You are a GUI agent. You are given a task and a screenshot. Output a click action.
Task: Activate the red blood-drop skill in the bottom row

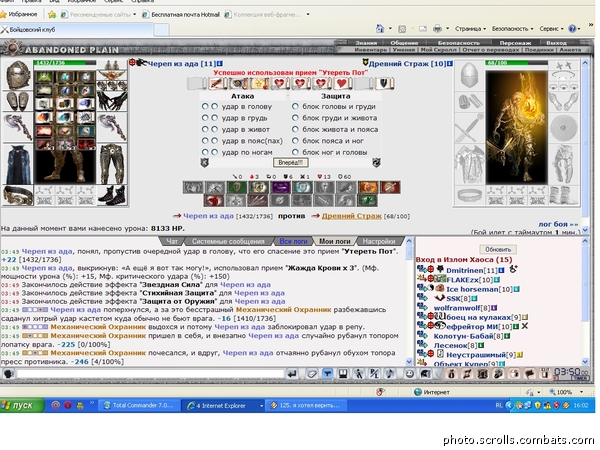[214, 201]
